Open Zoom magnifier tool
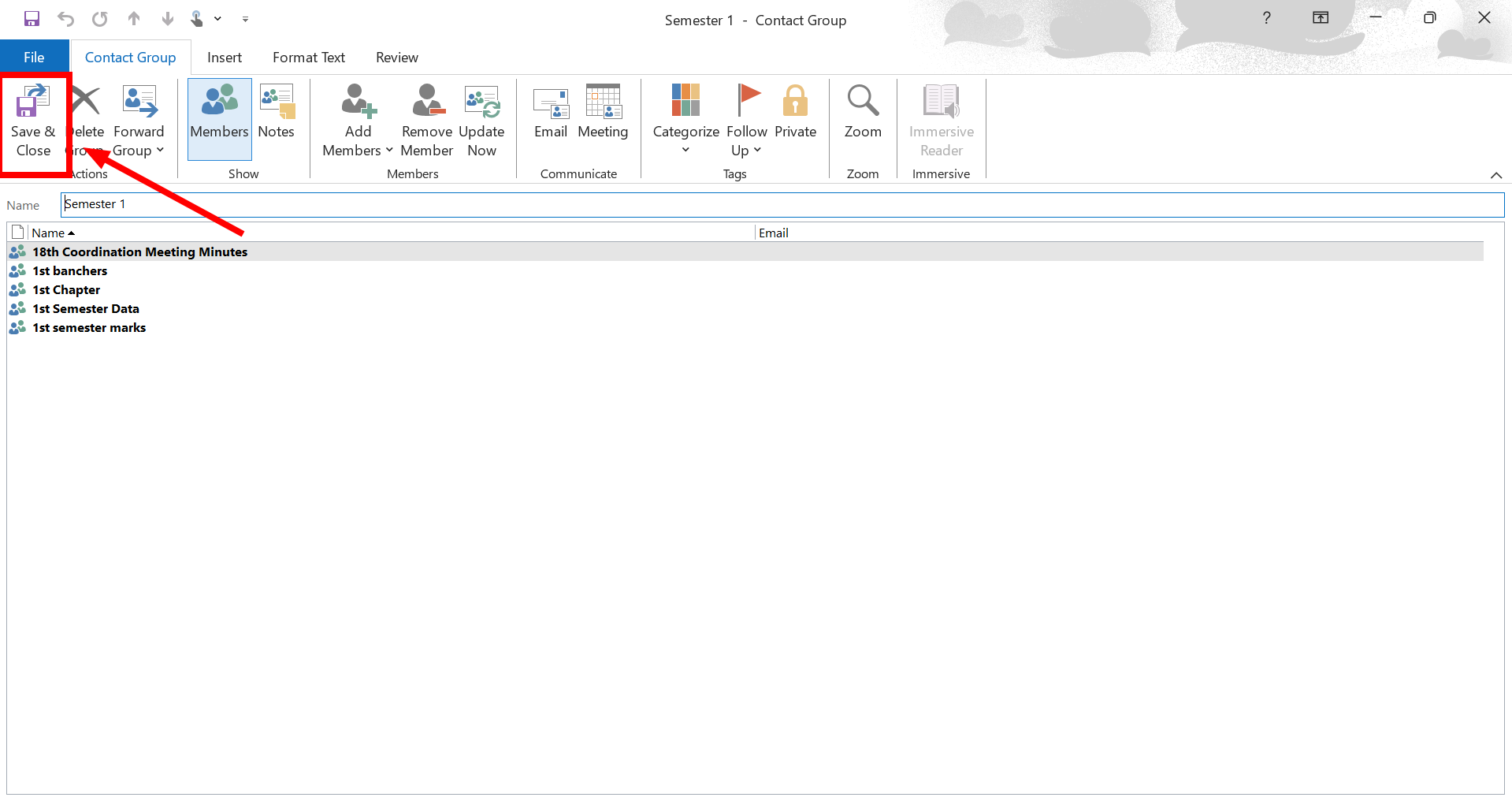1512x801 pixels. point(863,112)
